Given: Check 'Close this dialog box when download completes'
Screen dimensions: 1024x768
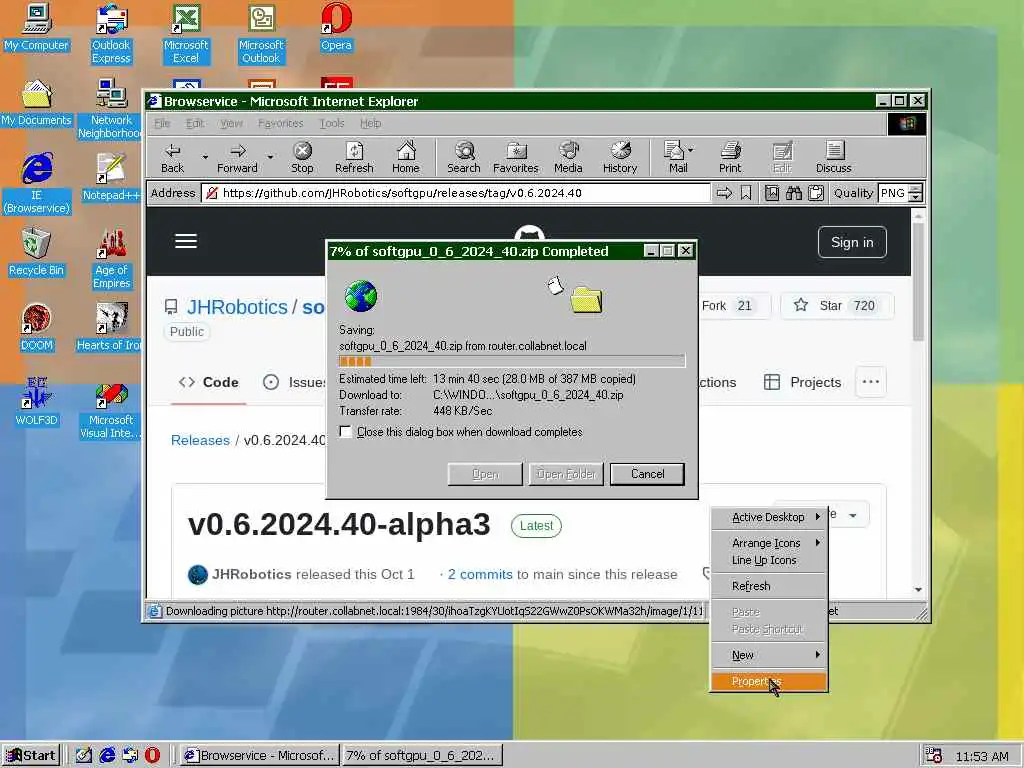Looking at the screenshot, I should (x=345, y=432).
